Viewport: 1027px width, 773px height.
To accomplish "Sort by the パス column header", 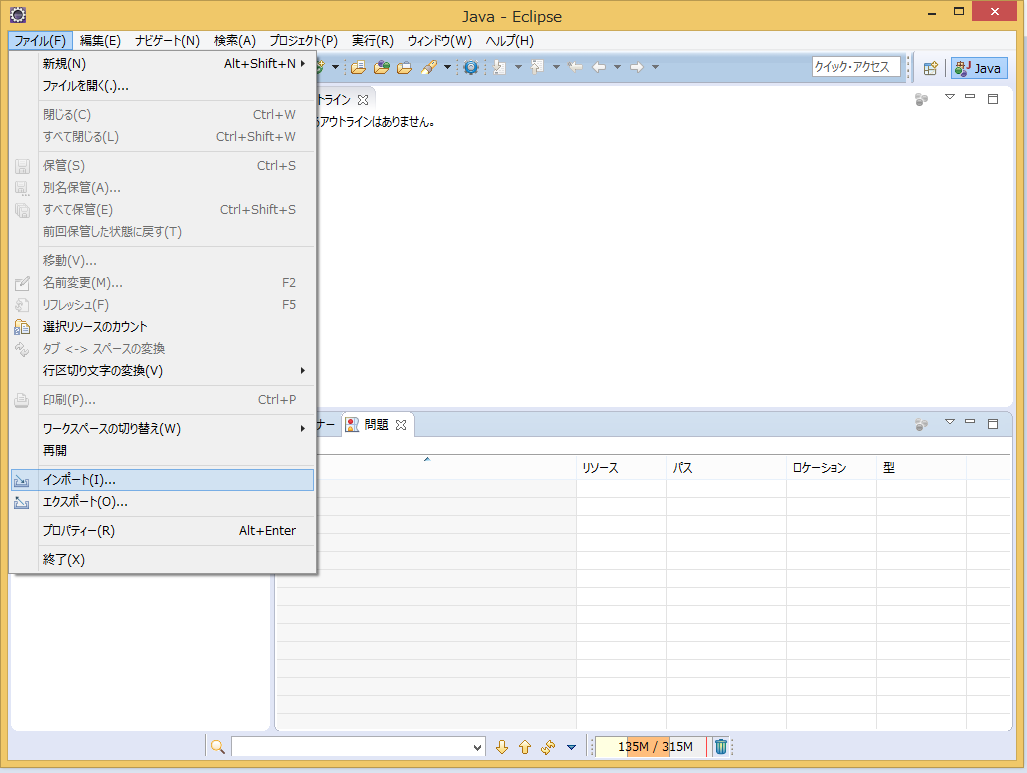I will pyautogui.click(x=726, y=468).
